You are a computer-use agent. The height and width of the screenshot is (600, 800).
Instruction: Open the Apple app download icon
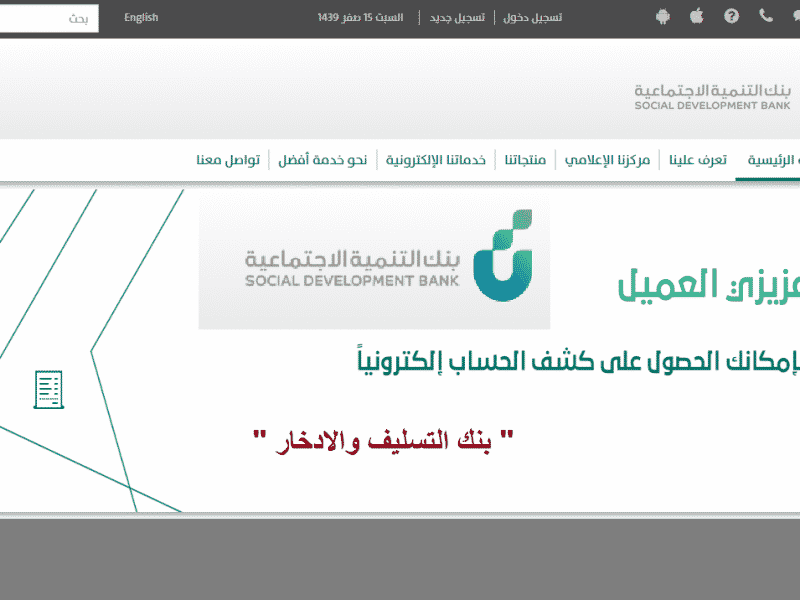coord(696,16)
